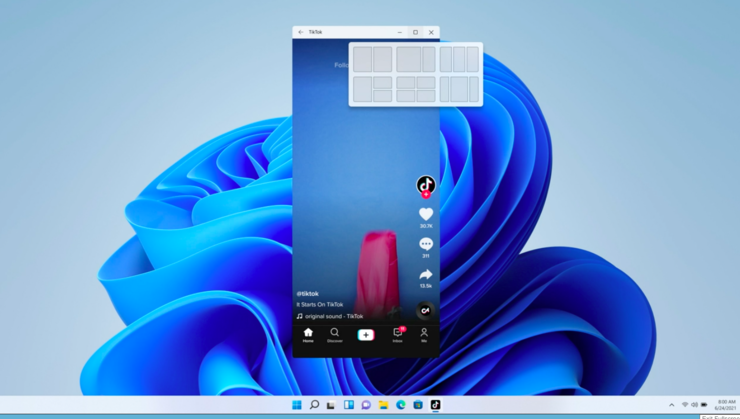Open Wi-Fi network settings tray icon

pyautogui.click(x=685, y=405)
